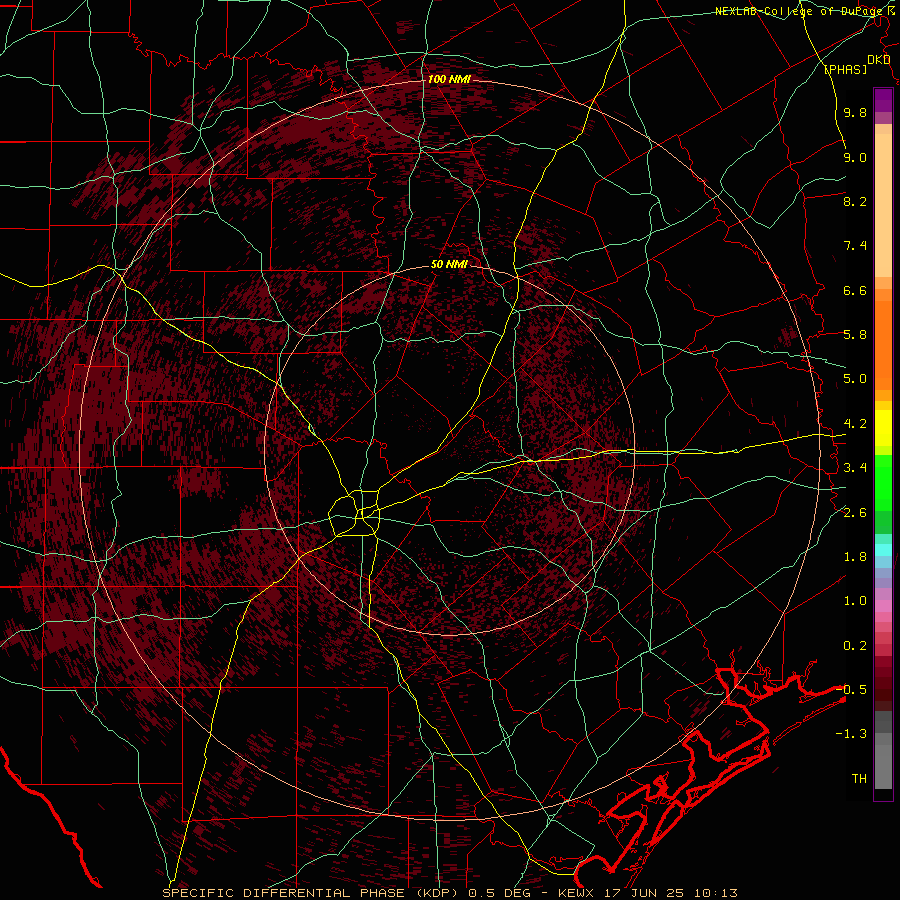The image size is (900, 900).
Task: Click the "TH" threshold label on the scale
Action: pyautogui.click(x=859, y=779)
